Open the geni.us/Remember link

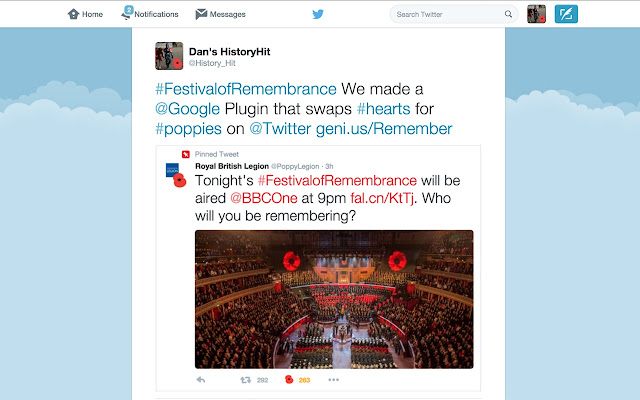tap(384, 129)
